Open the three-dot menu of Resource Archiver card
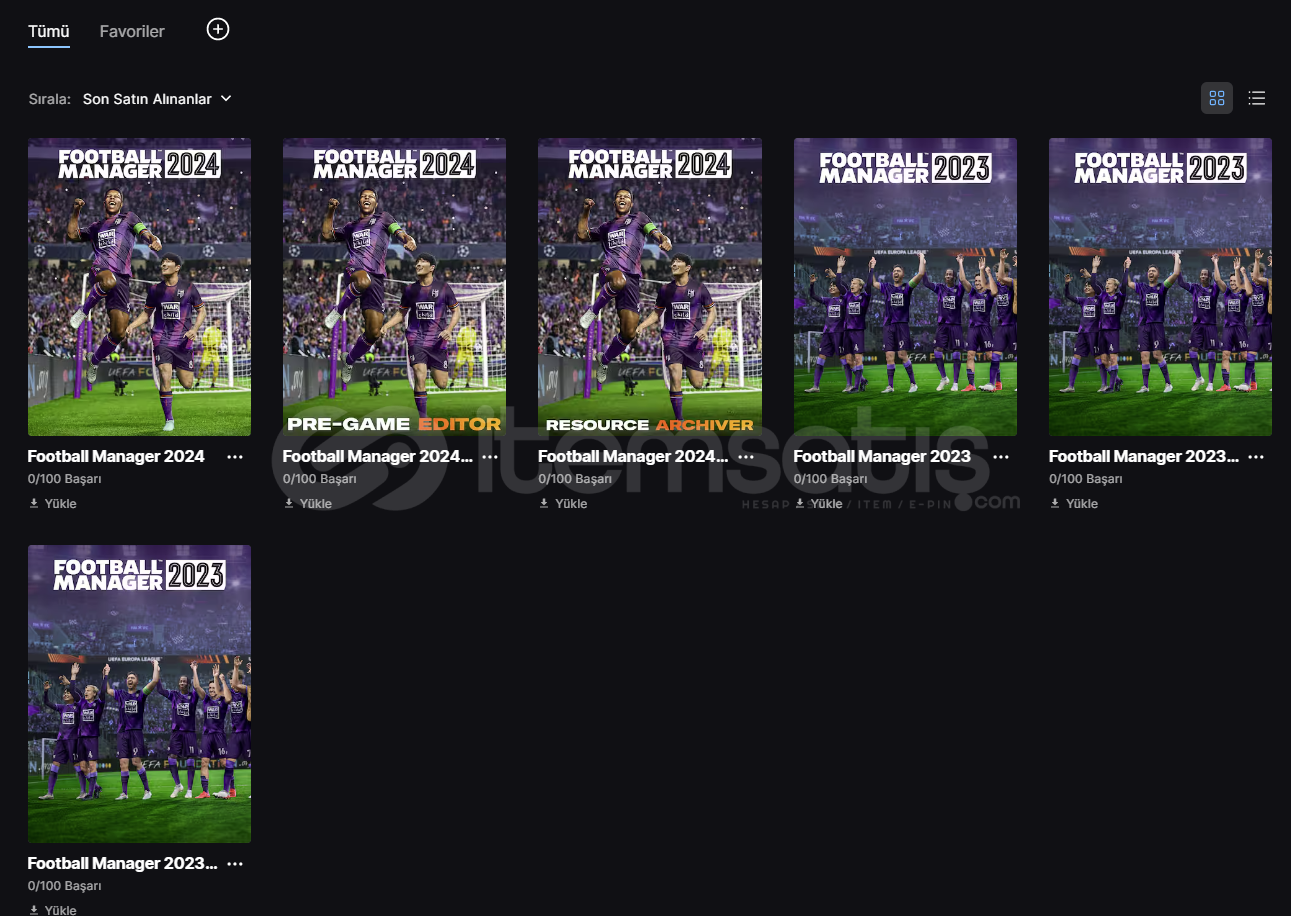Viewport: 1291px width, 916px height. click(745, 456)
